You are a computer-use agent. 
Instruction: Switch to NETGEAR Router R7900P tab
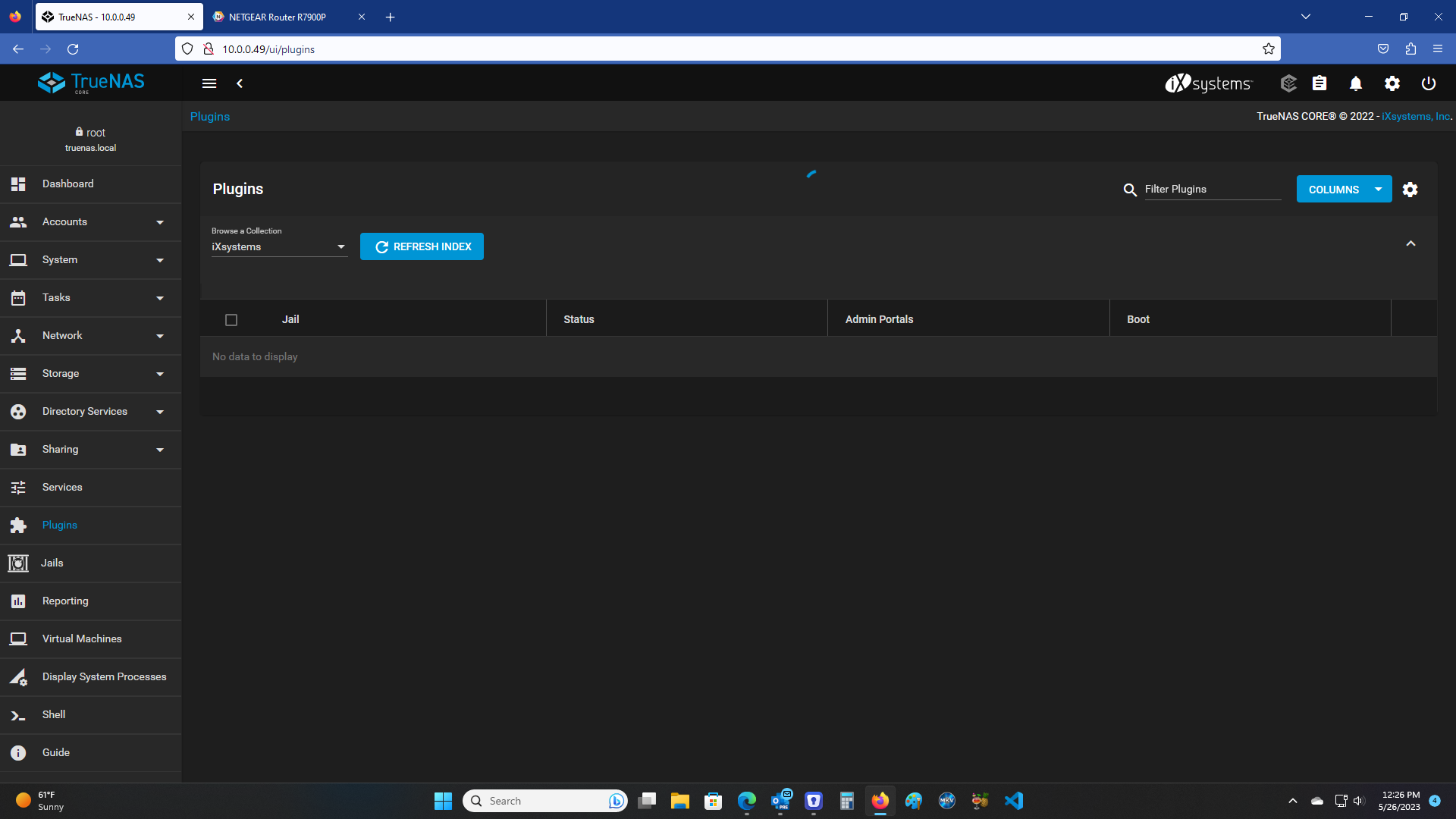(x=278, y=17)
